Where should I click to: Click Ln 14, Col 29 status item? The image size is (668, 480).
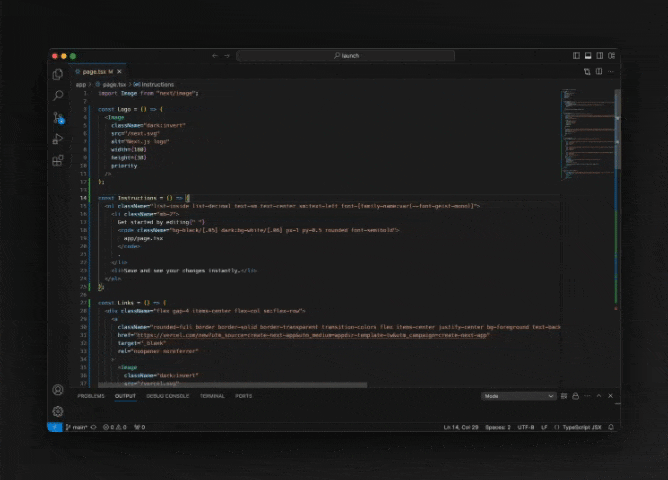tap(461, 427)
